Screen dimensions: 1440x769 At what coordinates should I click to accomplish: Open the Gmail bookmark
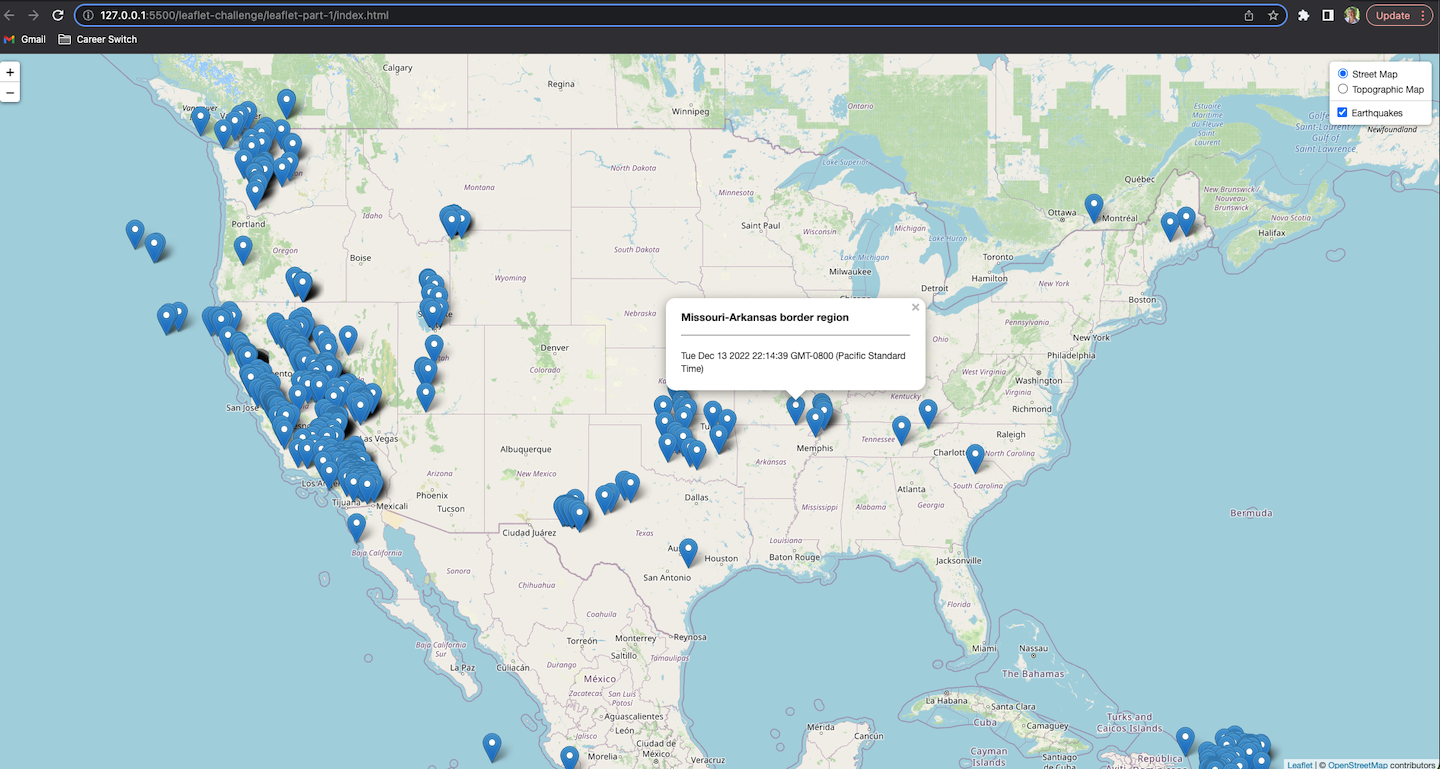click(25, 39)
